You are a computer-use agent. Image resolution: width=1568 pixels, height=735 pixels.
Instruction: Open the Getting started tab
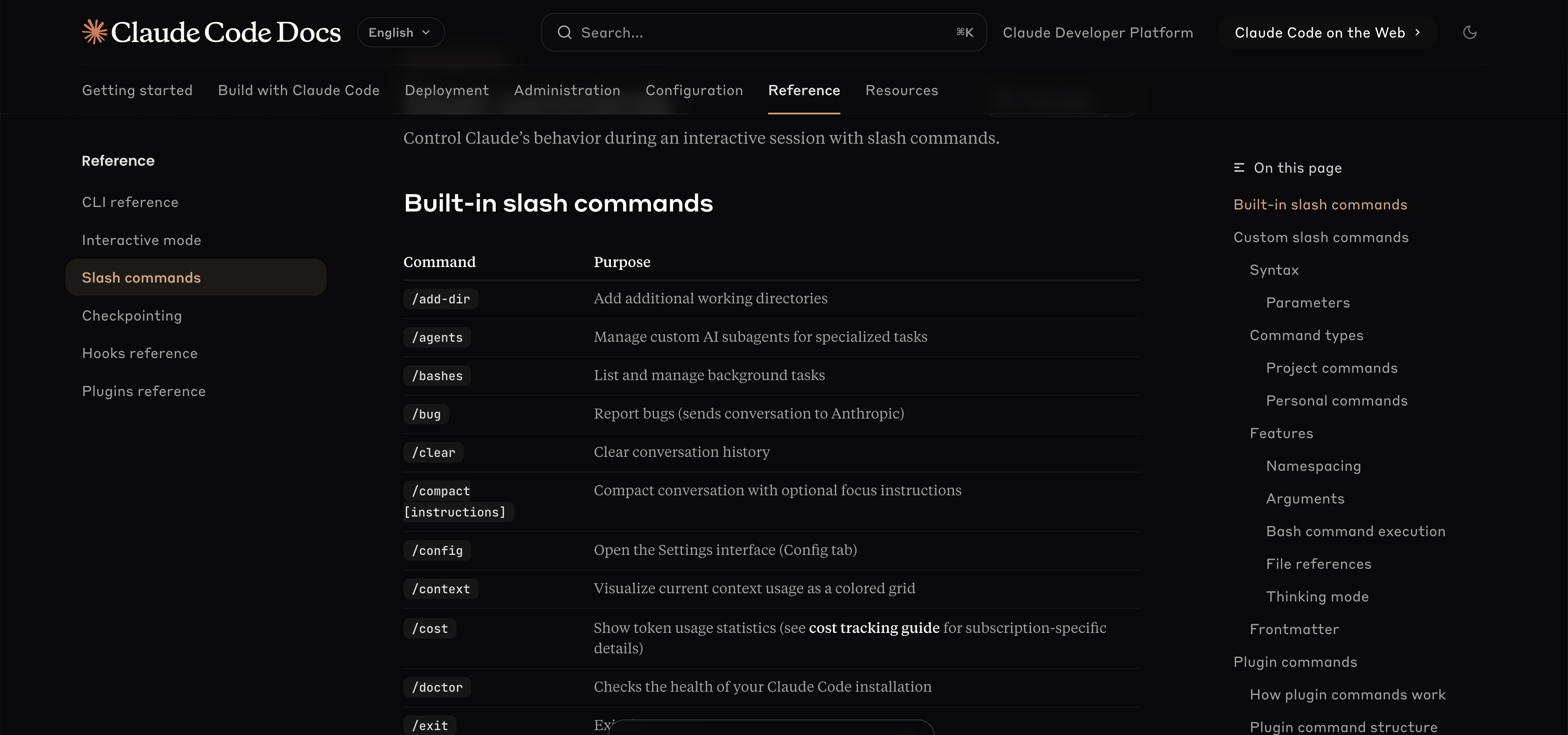(137, 90)
